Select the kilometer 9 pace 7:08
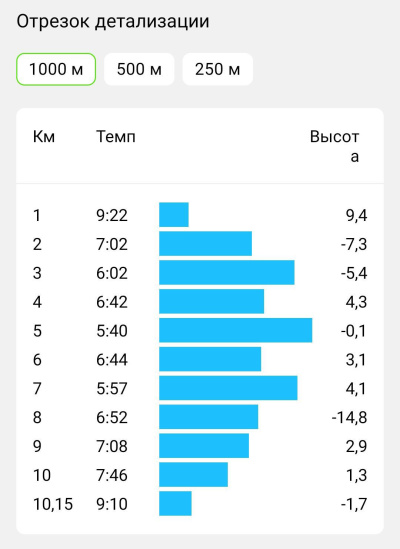This screenshot has height=549, width=400. (112, 446)
